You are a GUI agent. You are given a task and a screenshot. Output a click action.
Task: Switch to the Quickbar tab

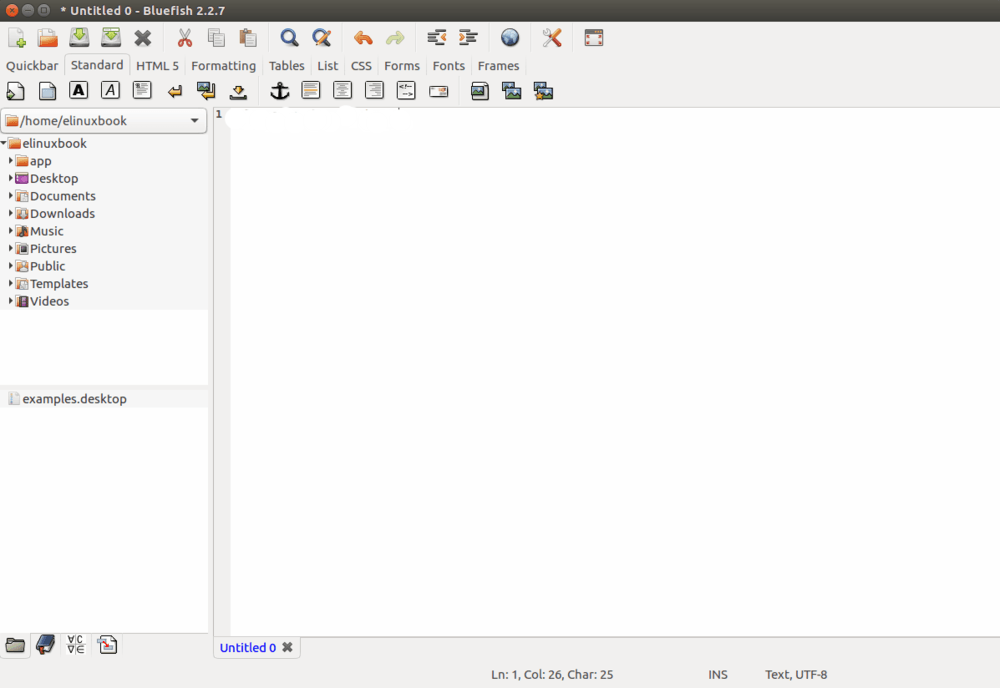click(x=32, y=66)
